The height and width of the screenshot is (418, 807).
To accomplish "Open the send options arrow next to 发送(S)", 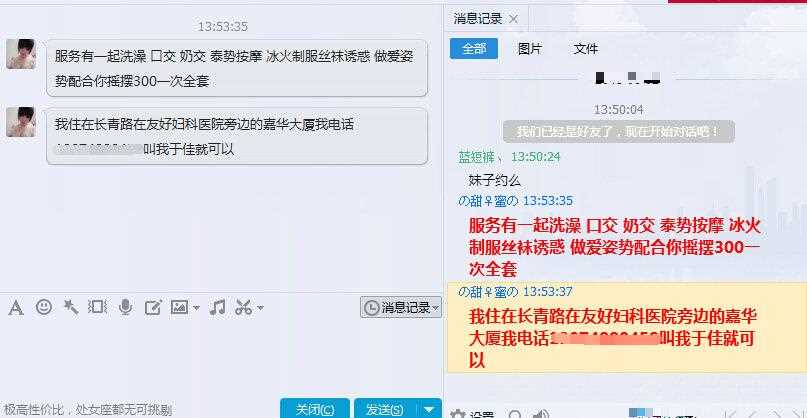I will pos(429,409).
